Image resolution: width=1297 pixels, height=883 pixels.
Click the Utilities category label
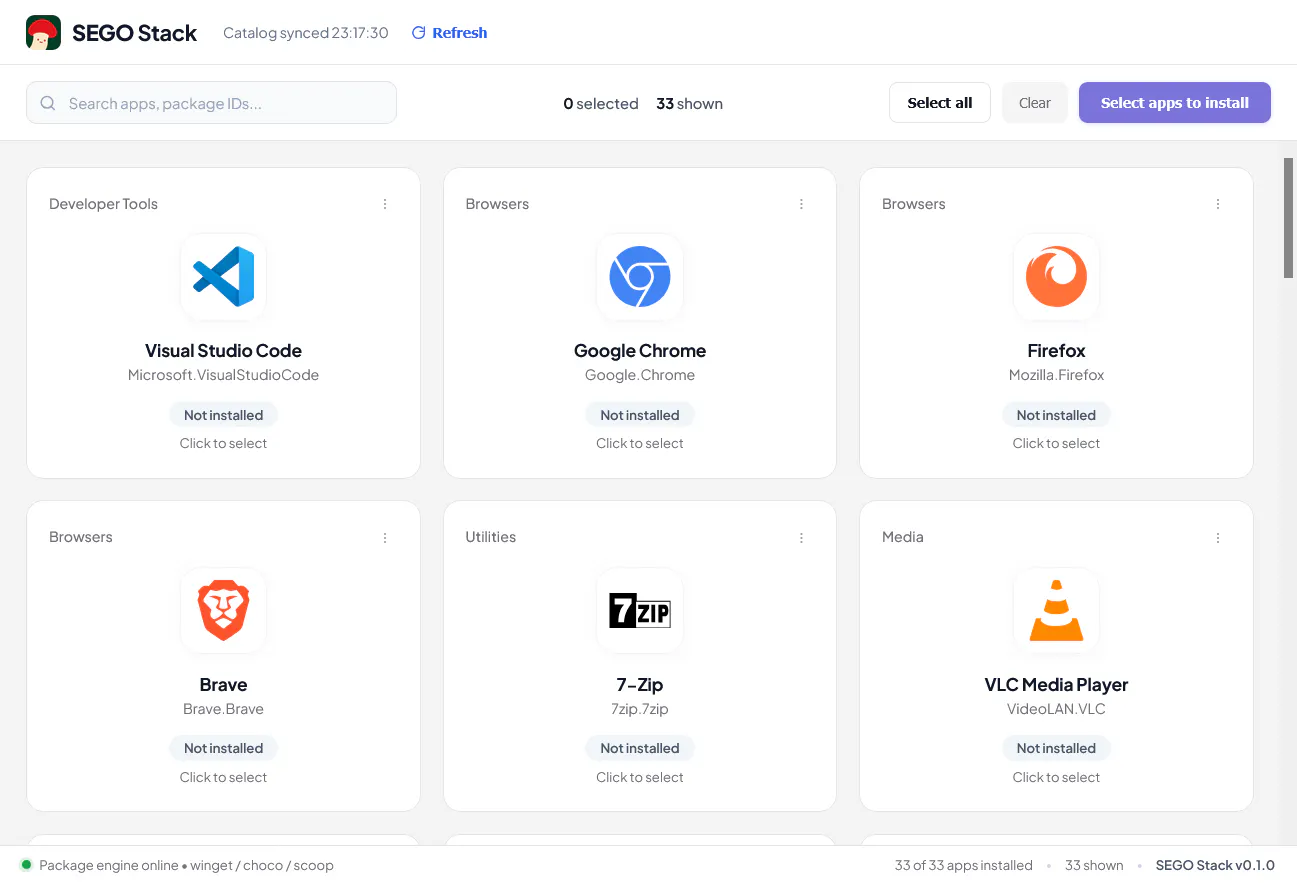(490, 537)
